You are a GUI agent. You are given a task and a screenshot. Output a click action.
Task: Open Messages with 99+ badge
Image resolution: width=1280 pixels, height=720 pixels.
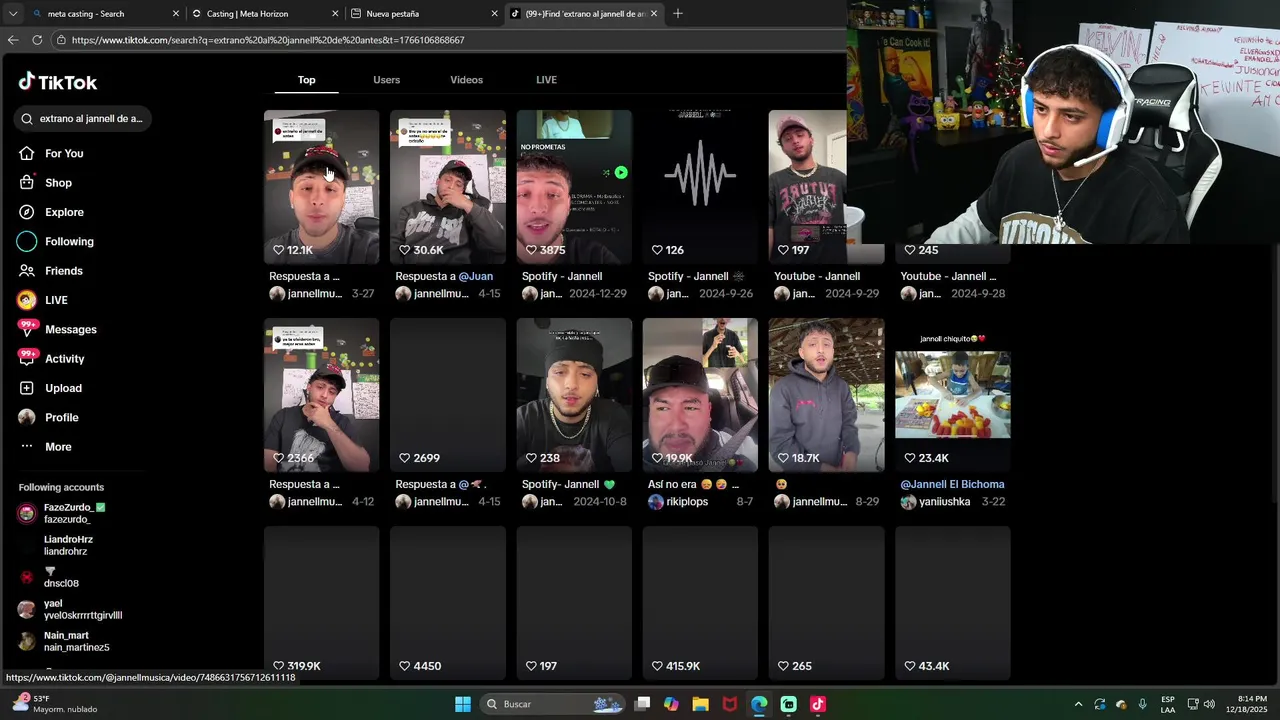point(70,329)
